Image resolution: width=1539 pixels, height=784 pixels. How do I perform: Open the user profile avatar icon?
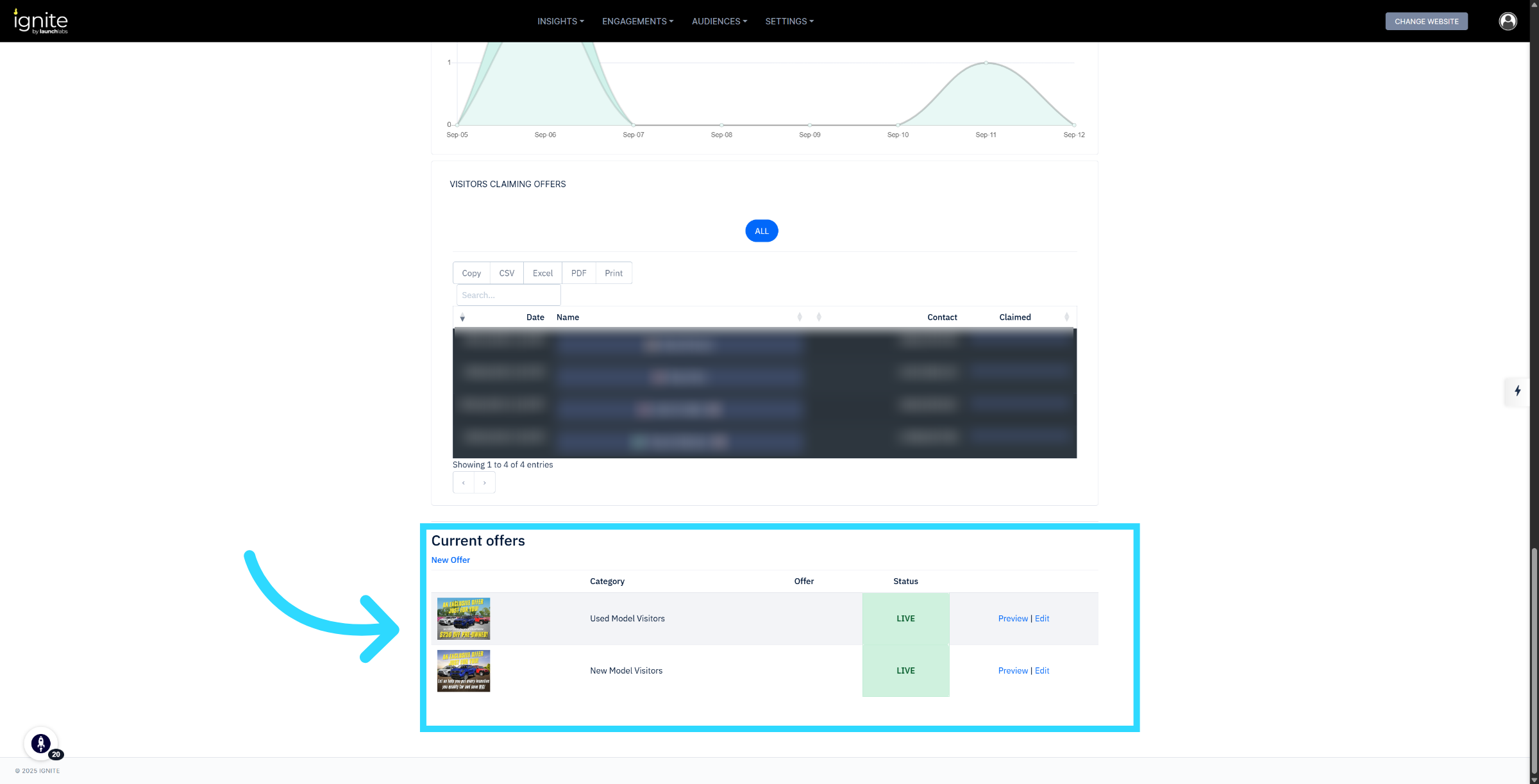(x=1508, y=21)
